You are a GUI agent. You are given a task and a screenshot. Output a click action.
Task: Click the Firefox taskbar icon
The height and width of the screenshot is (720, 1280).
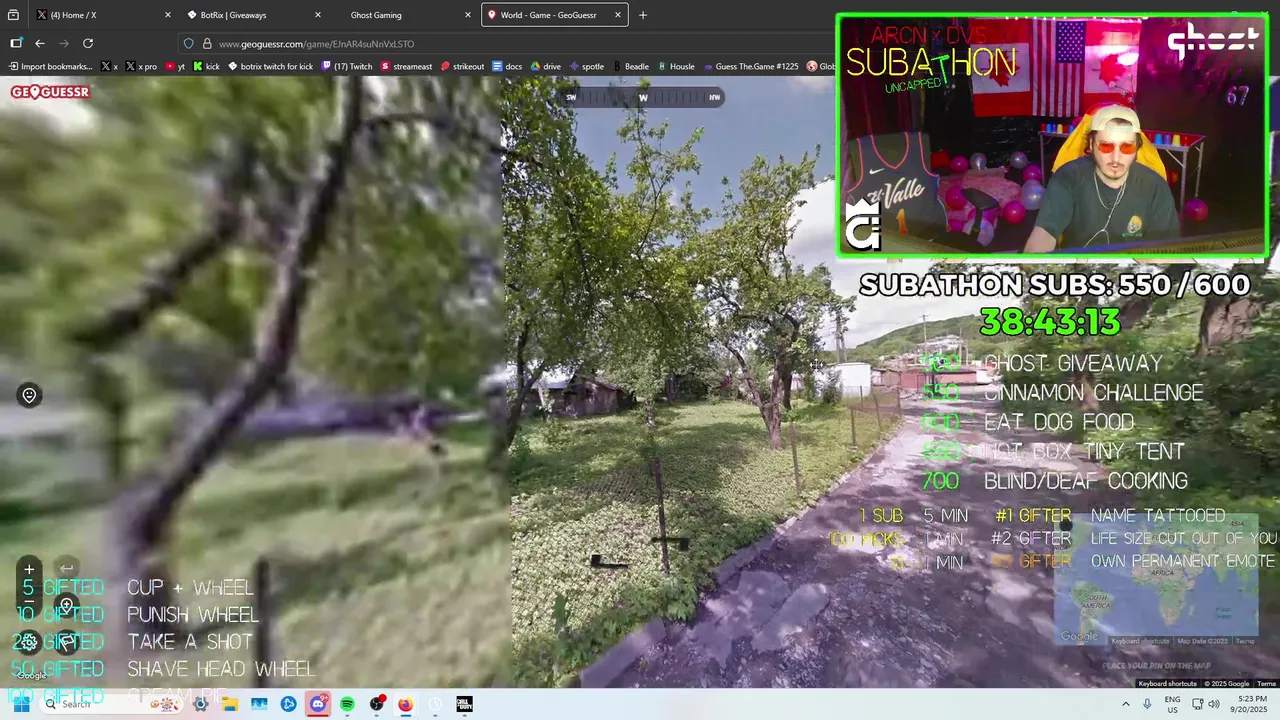coord(405,704)
